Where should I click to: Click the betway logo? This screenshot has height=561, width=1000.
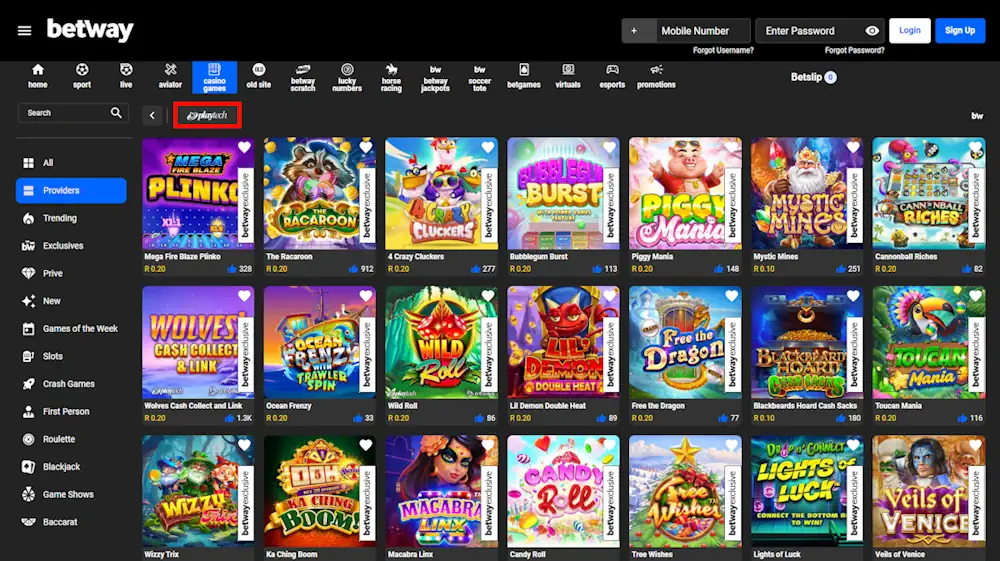click(x=90, y=29)
